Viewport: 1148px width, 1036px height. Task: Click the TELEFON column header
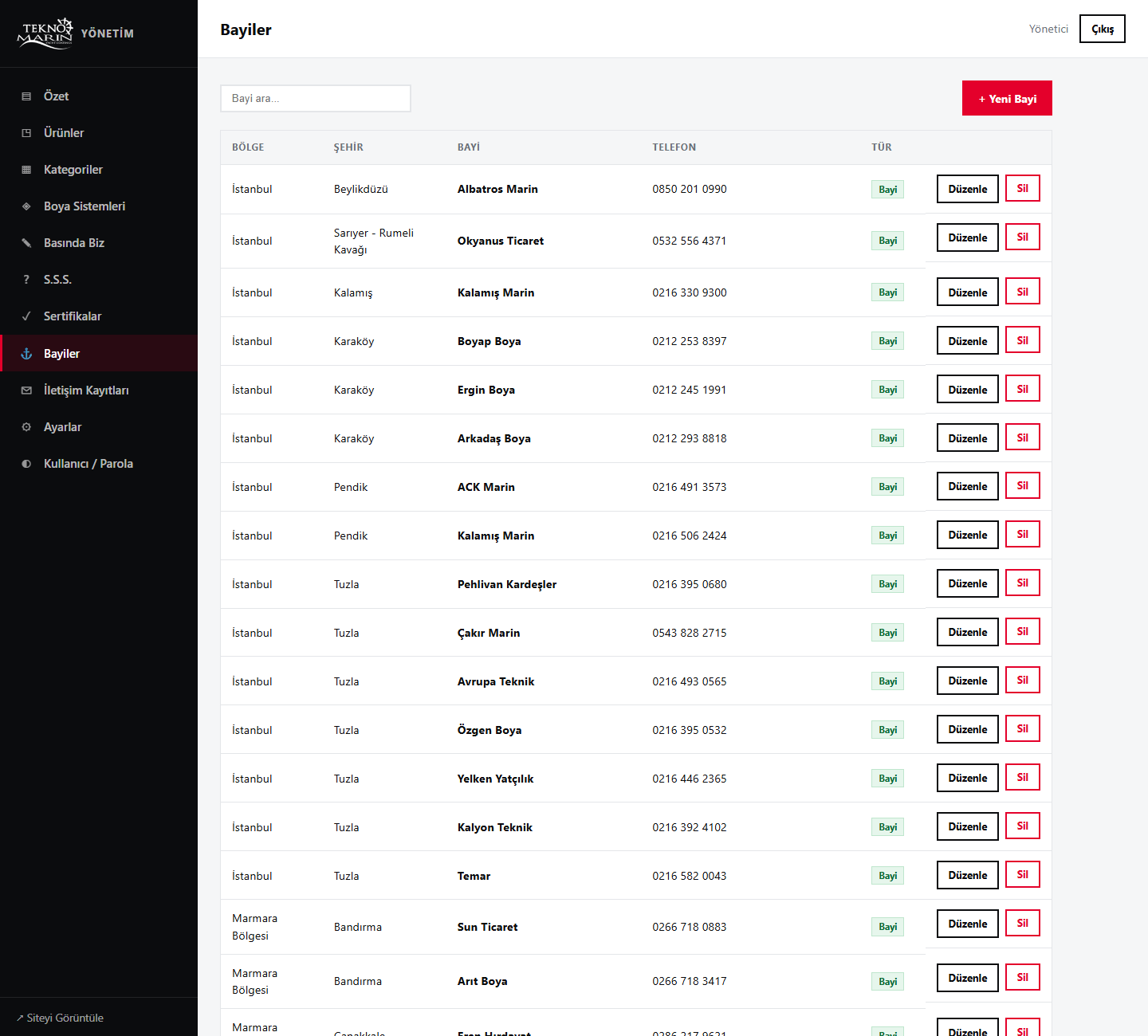click(x=674, y=147)
